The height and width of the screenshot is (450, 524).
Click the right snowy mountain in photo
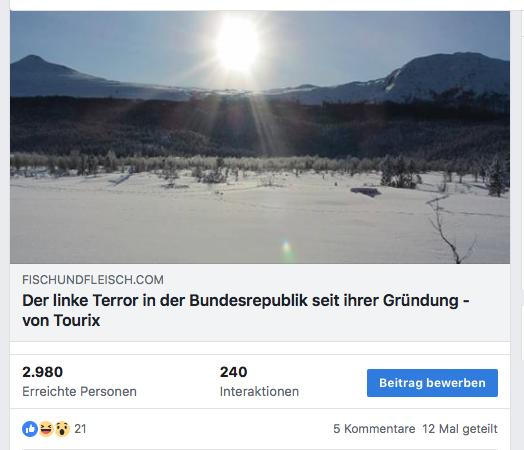point(448,75)
